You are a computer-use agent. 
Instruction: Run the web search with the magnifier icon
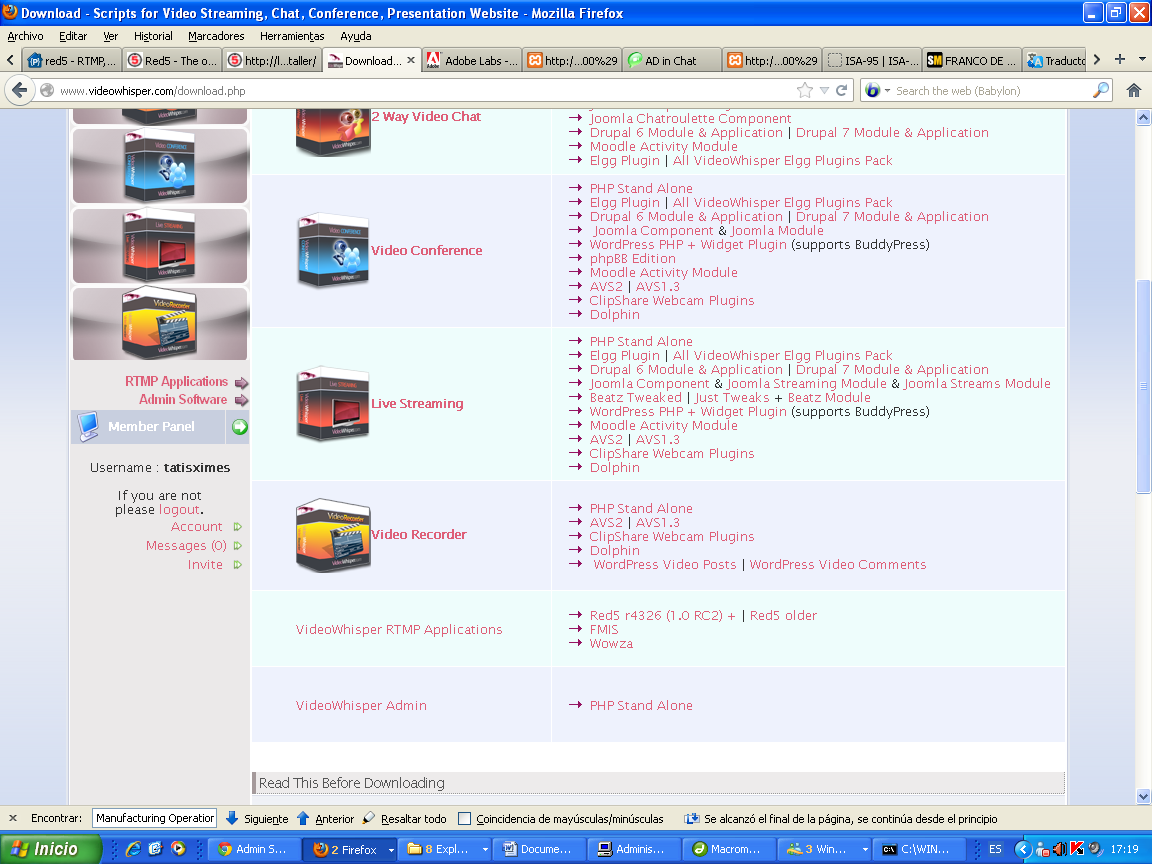pos(1101,90)
